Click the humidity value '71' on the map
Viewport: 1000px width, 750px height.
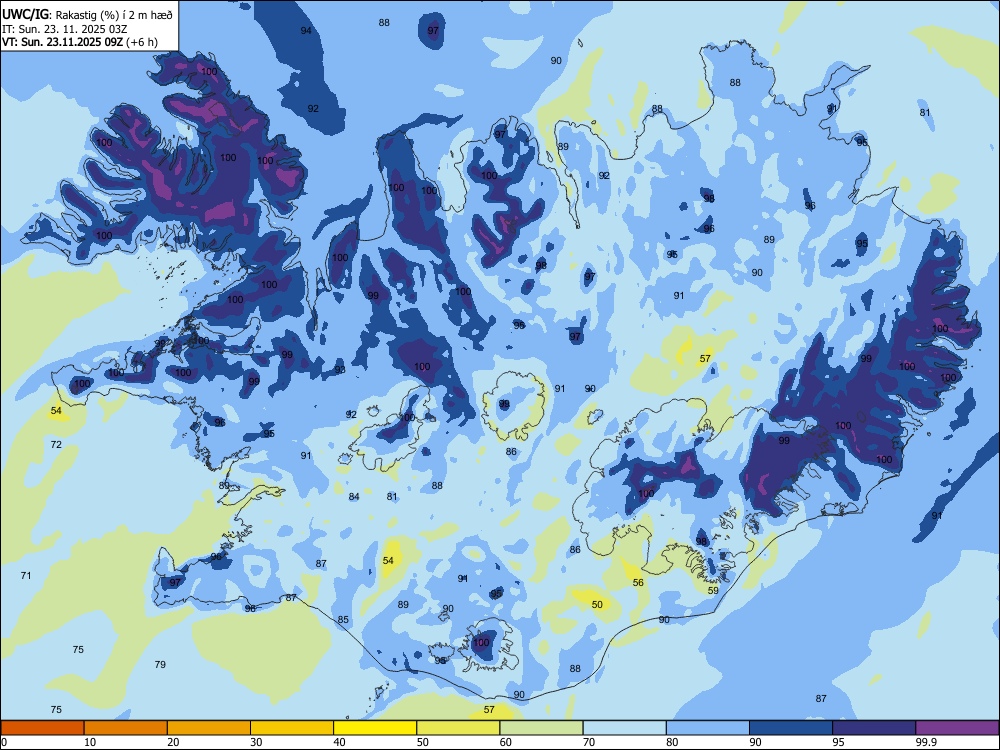click(x=26, y=575)
